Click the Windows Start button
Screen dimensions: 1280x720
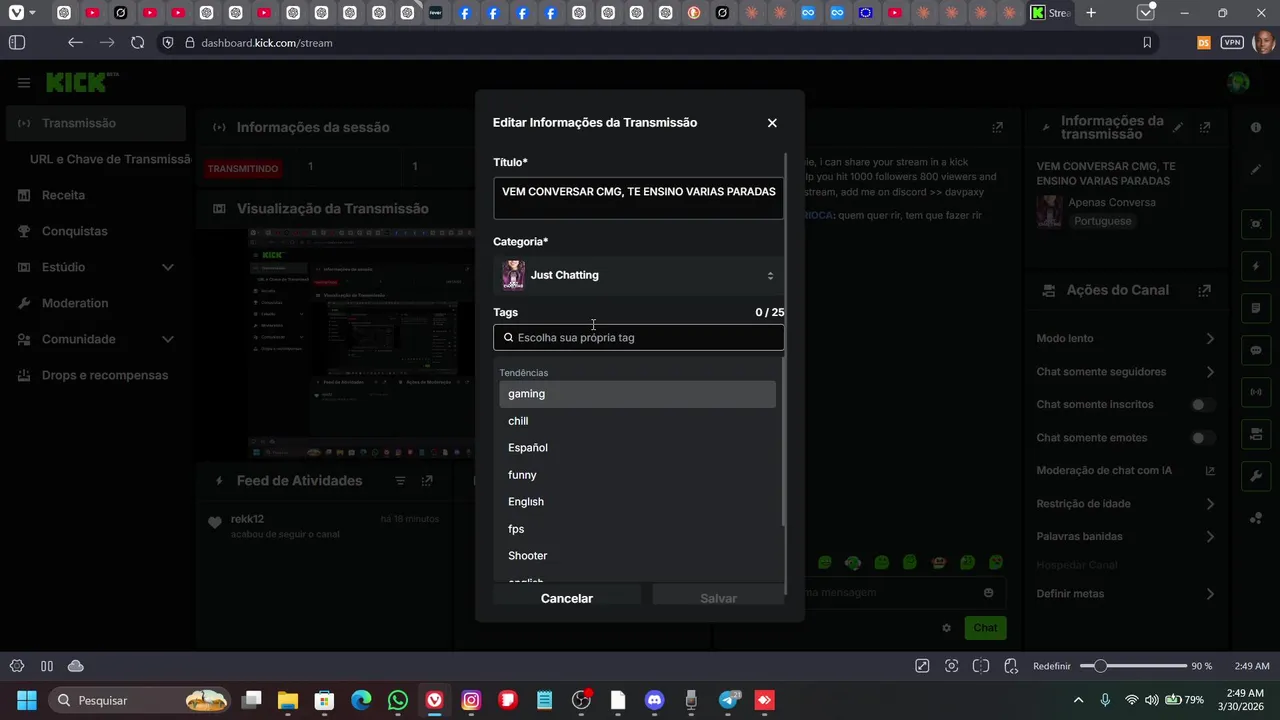click(27, 700)
